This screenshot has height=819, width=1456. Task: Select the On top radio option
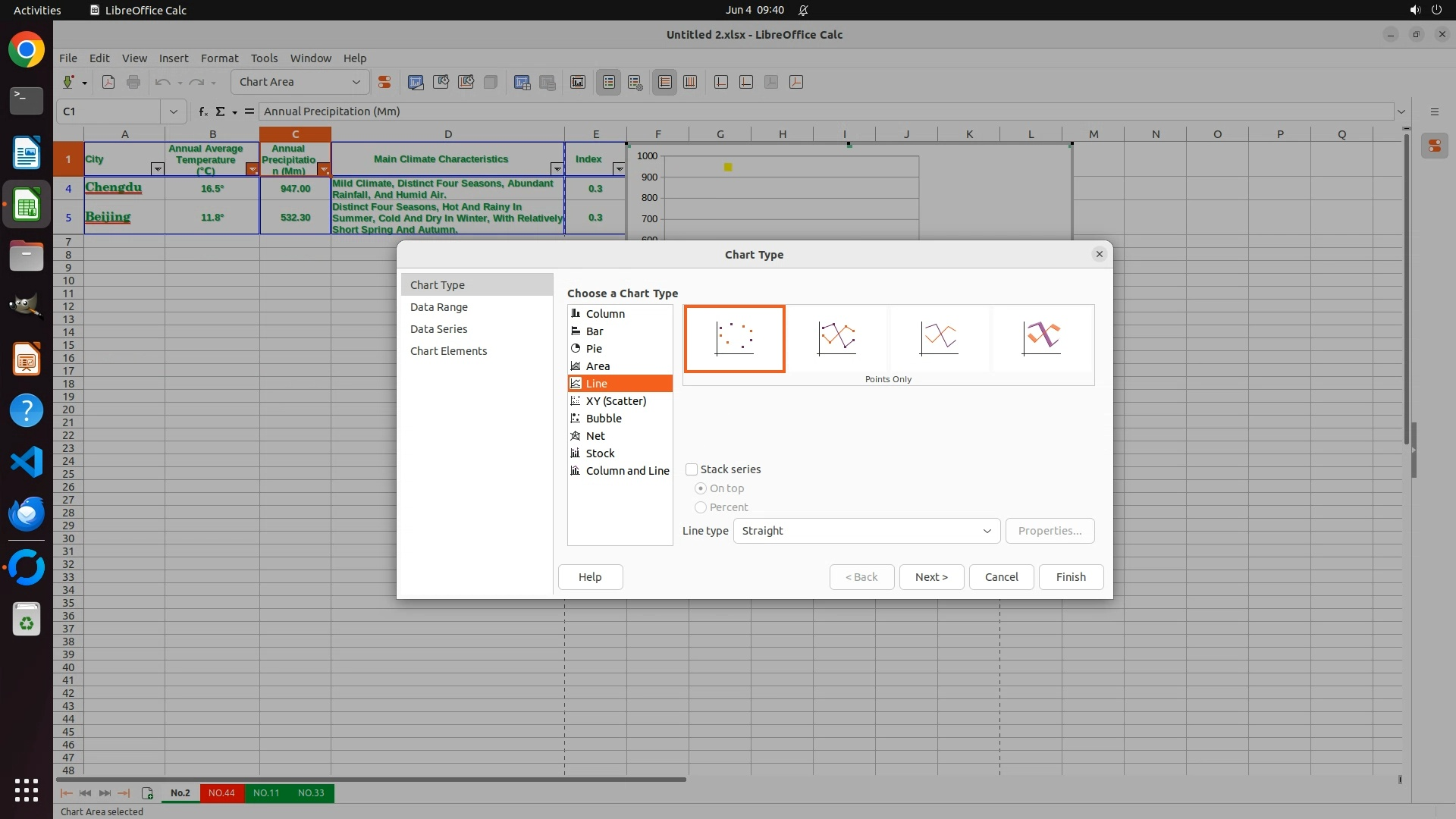click(x=701, y=488)
